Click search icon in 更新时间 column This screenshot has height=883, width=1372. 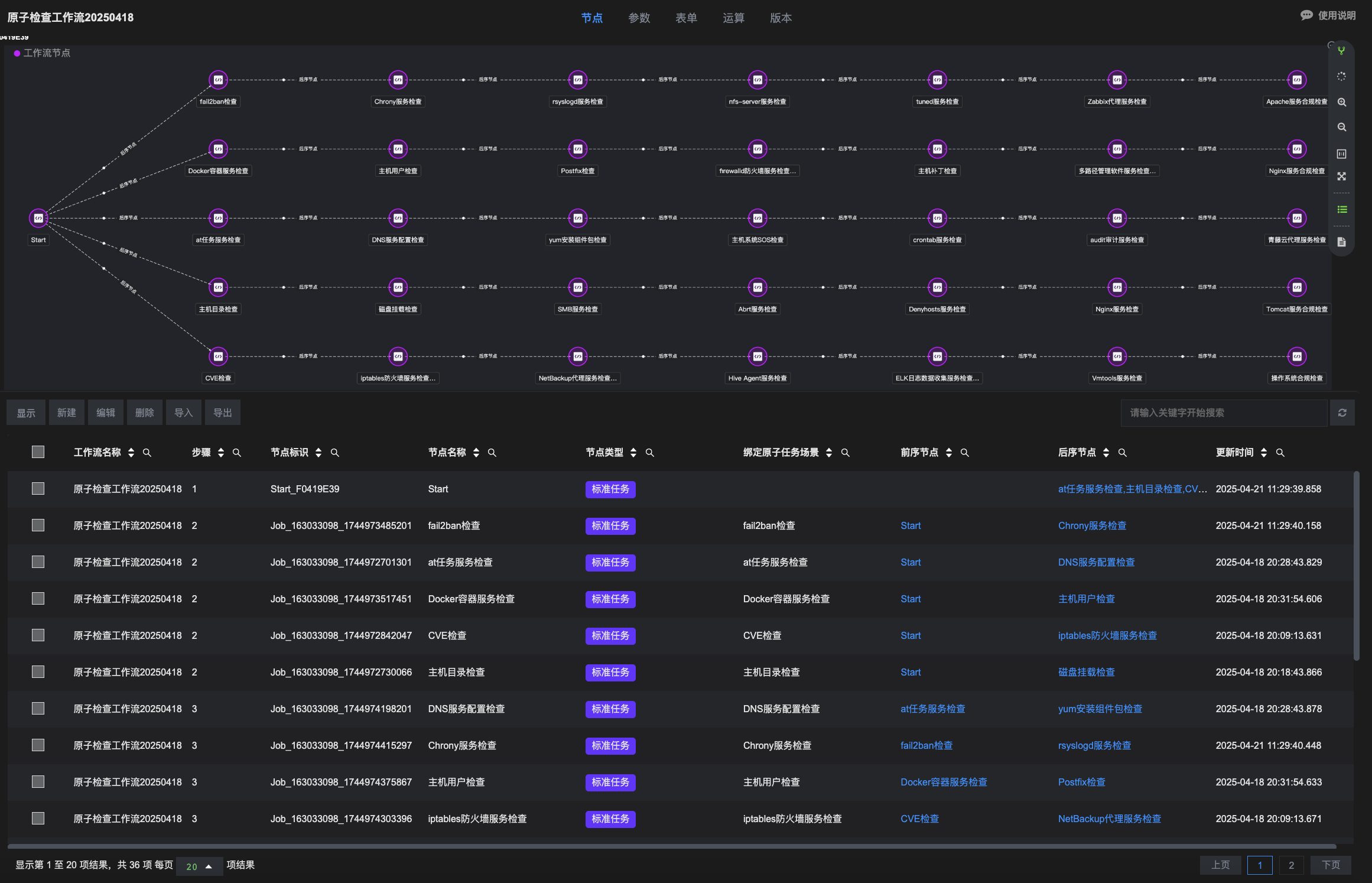point(1280,453)
